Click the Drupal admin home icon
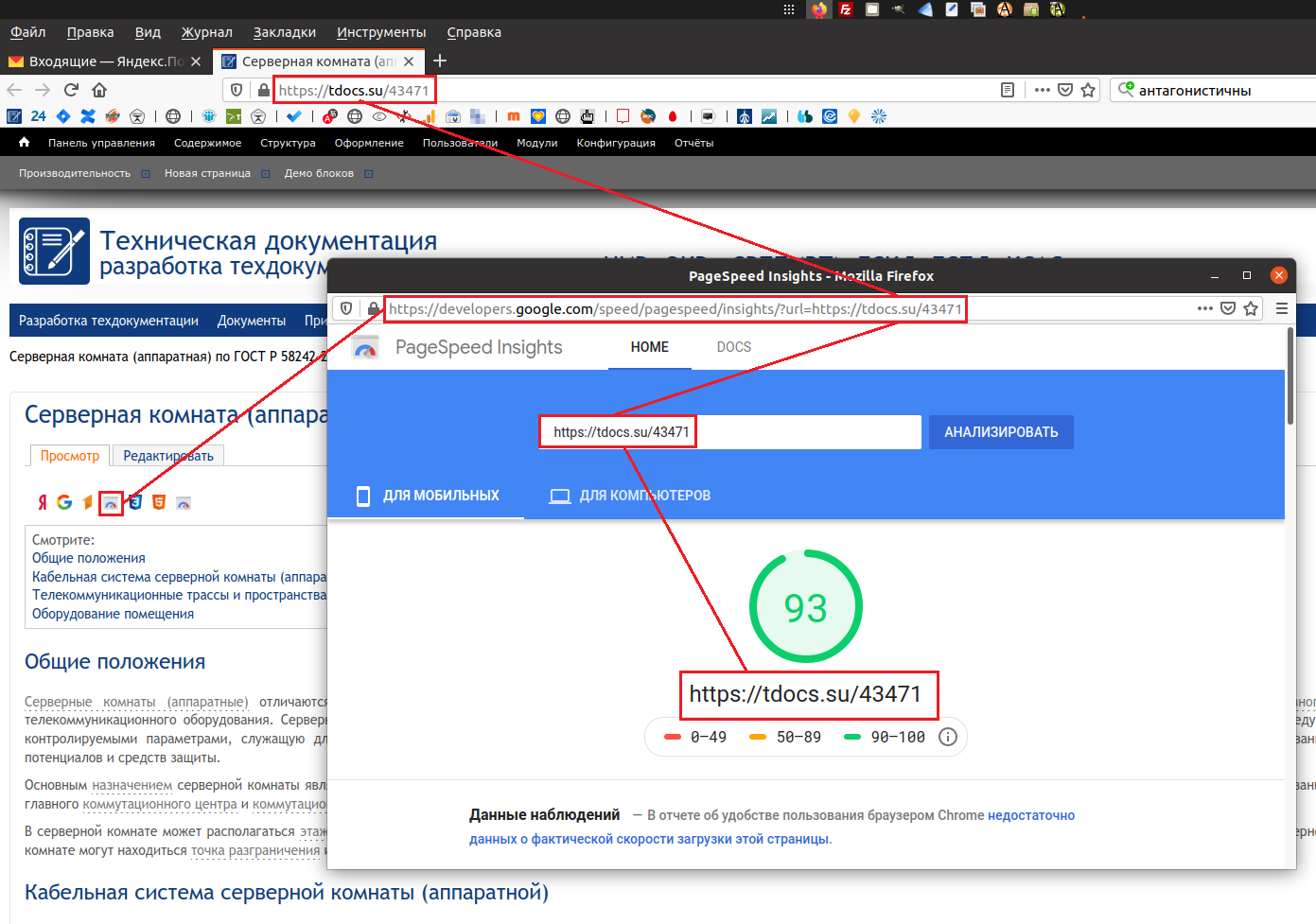Image resolution: width=1316 pixels, height=924 pixels. (x=25, y=142)
